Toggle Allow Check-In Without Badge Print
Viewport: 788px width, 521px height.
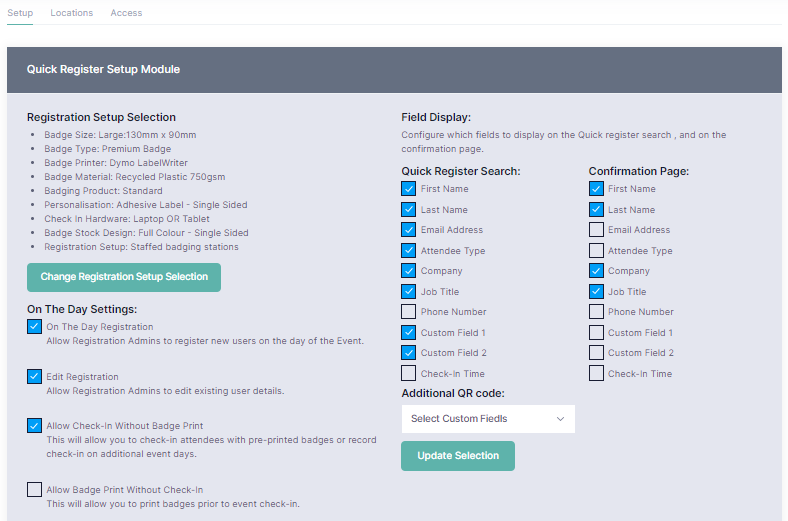click(35, 426)
